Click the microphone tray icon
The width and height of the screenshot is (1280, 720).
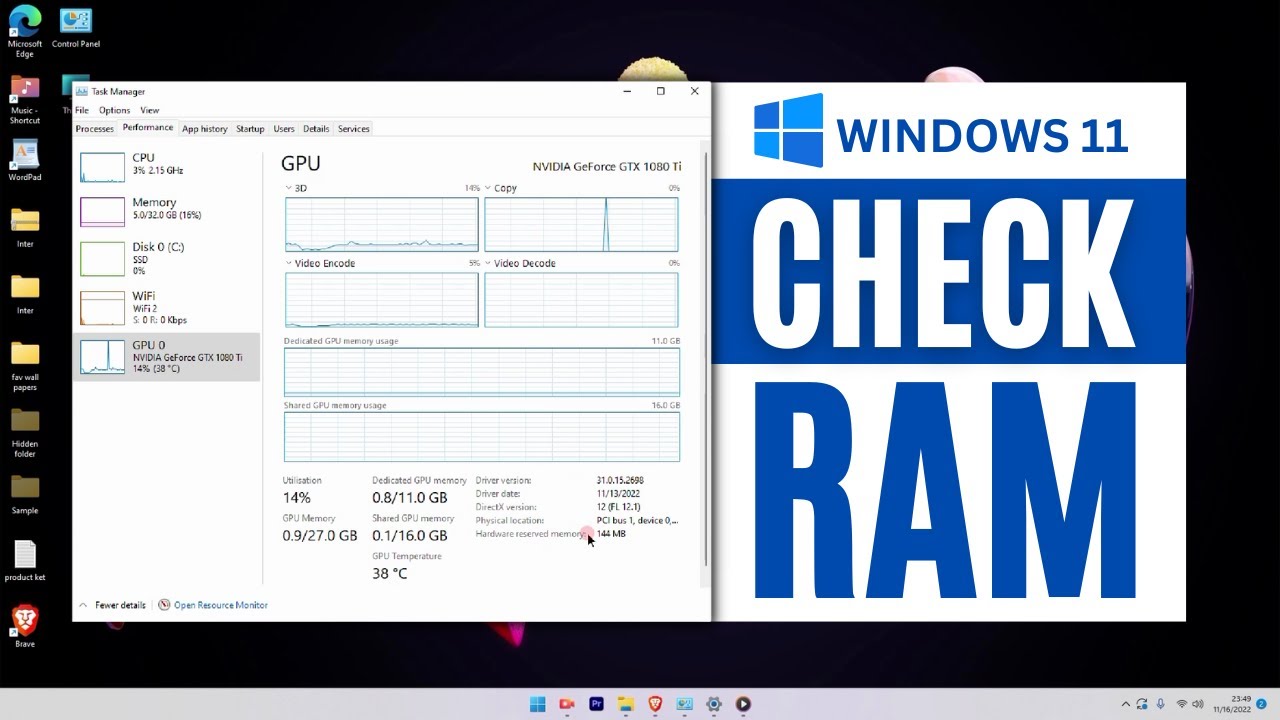(1160, 704)
